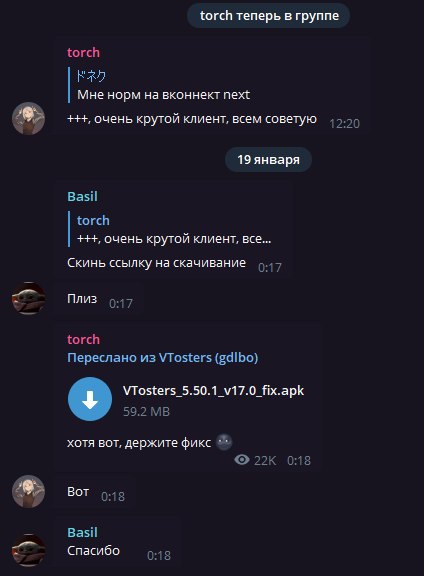Click the APK file name text
This screenshot has height=576, width=424.
click(x=213, y=390)
